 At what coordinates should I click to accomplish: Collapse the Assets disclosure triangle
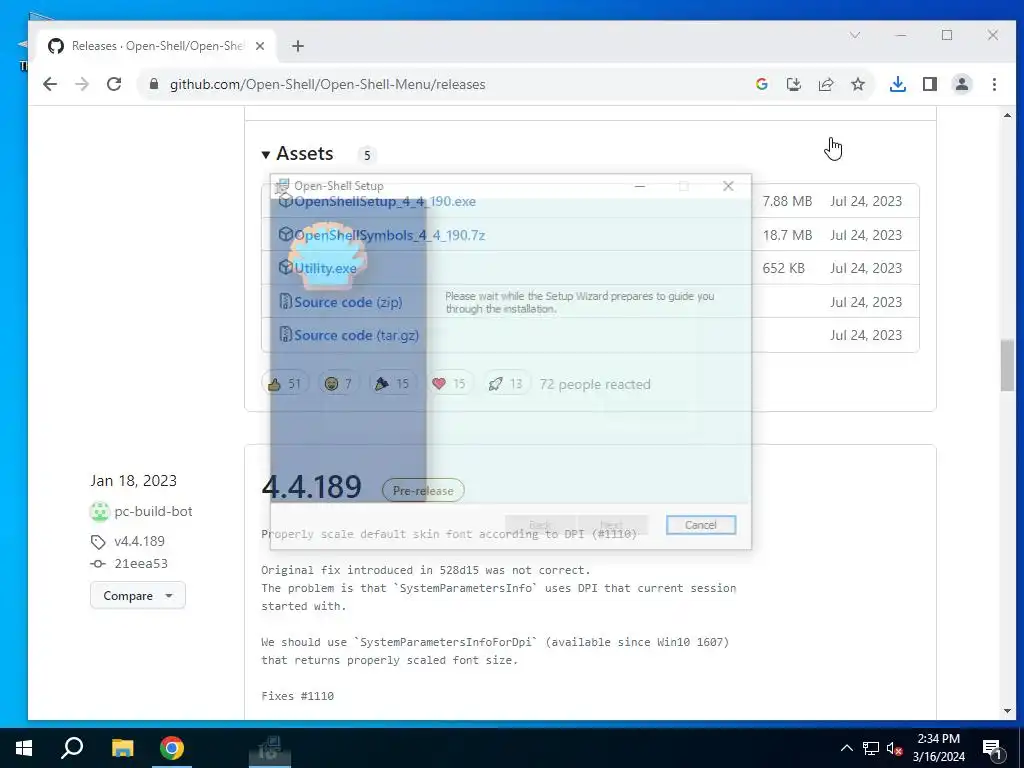point(266,155)
